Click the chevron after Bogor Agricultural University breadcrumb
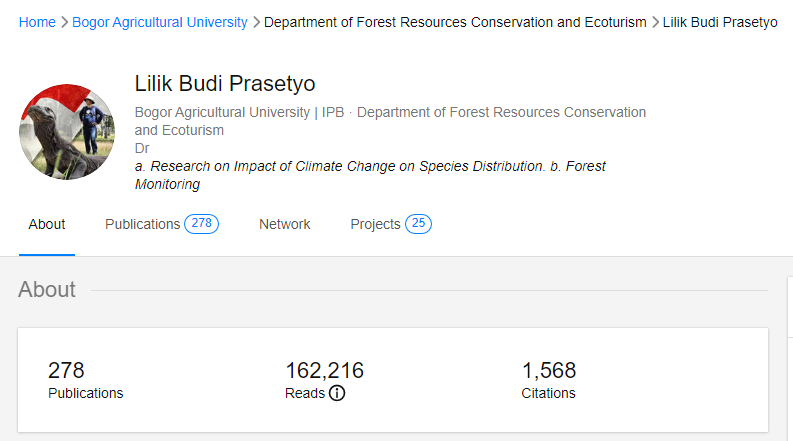 click(256, 22)
